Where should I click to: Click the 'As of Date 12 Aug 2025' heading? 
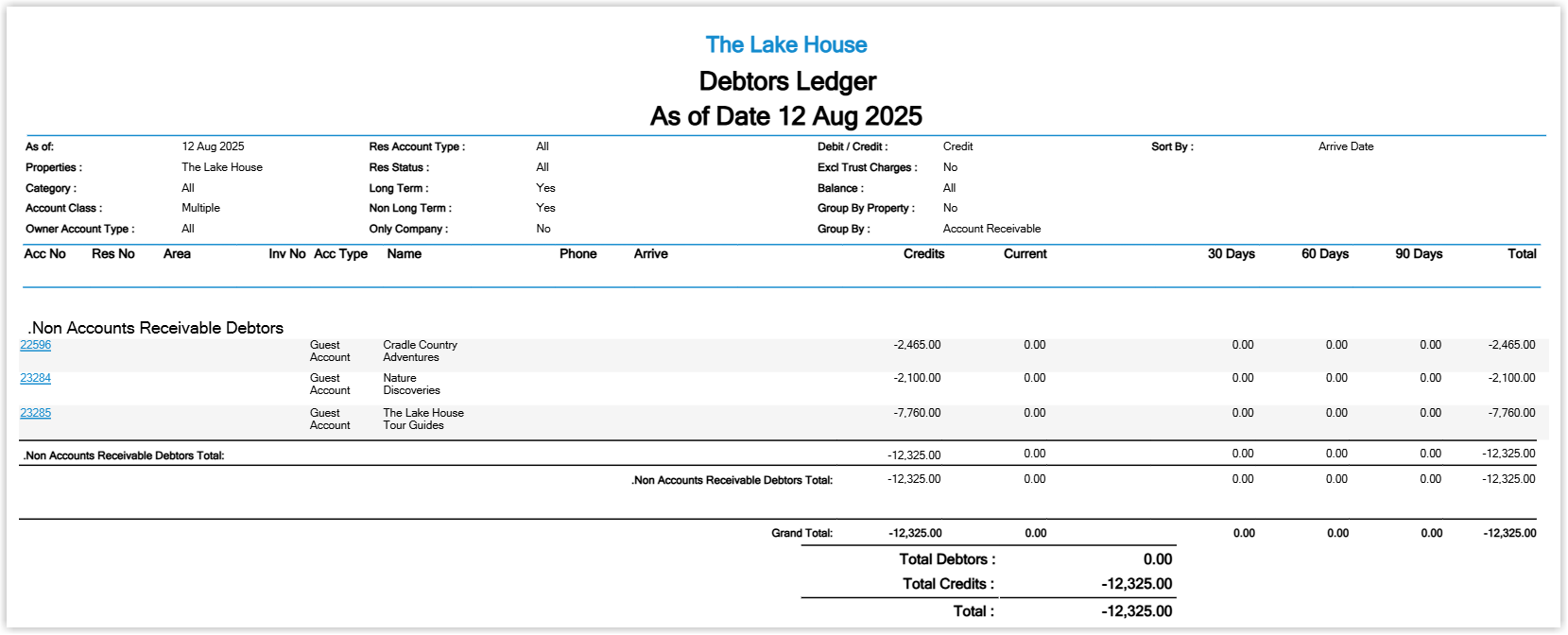coord(786,116)
